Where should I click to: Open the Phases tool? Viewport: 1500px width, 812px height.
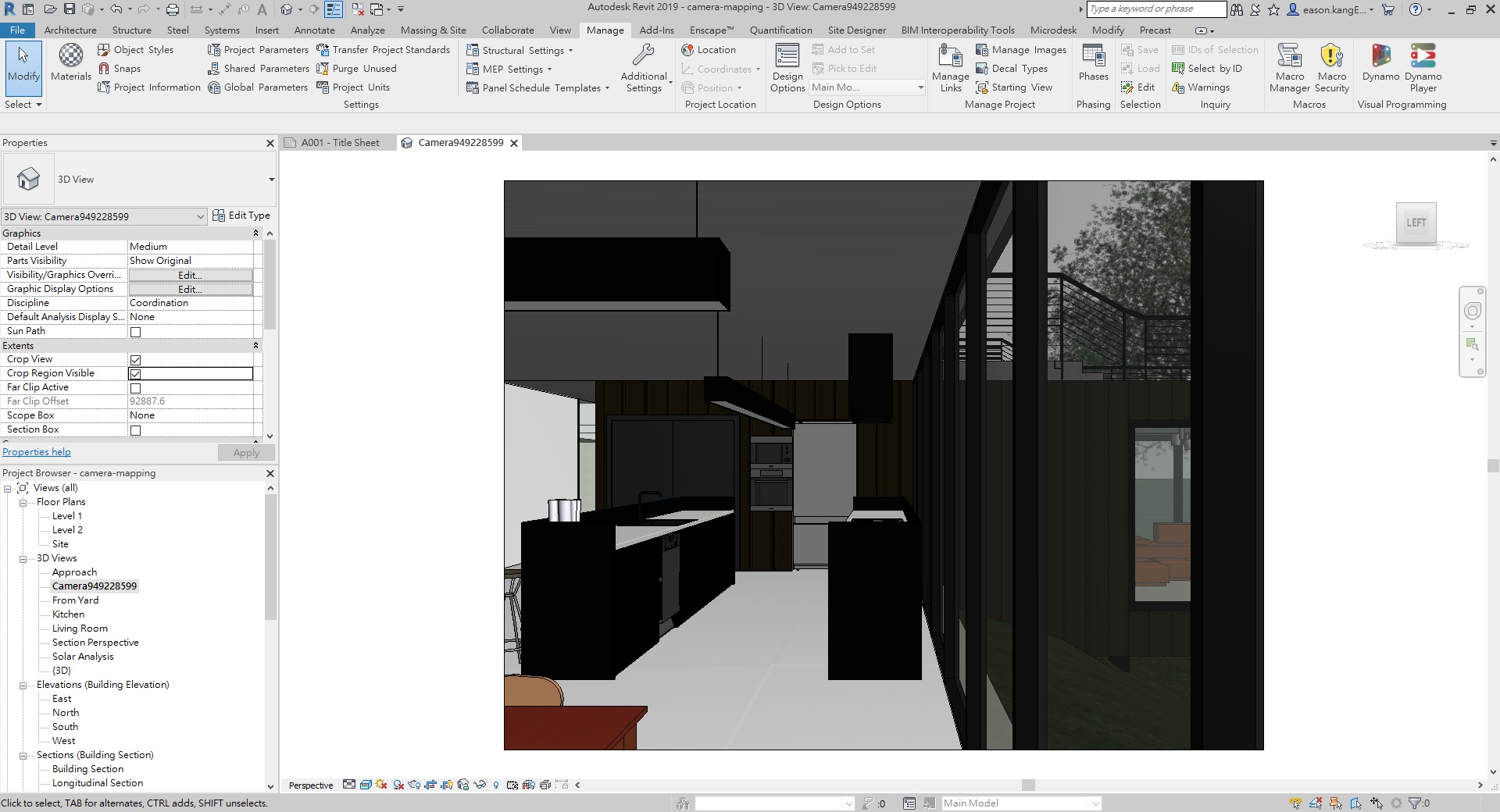point(1092,66)
